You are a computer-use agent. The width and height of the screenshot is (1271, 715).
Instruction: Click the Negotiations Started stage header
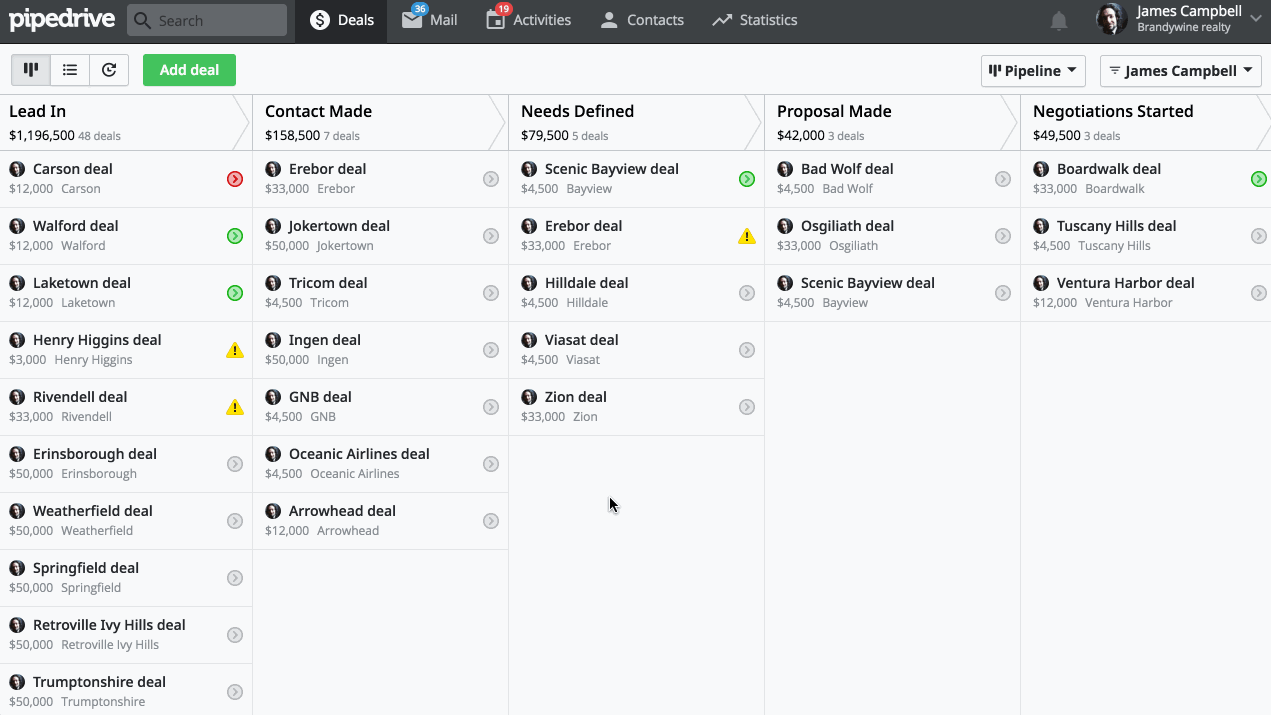(1146, 123)
